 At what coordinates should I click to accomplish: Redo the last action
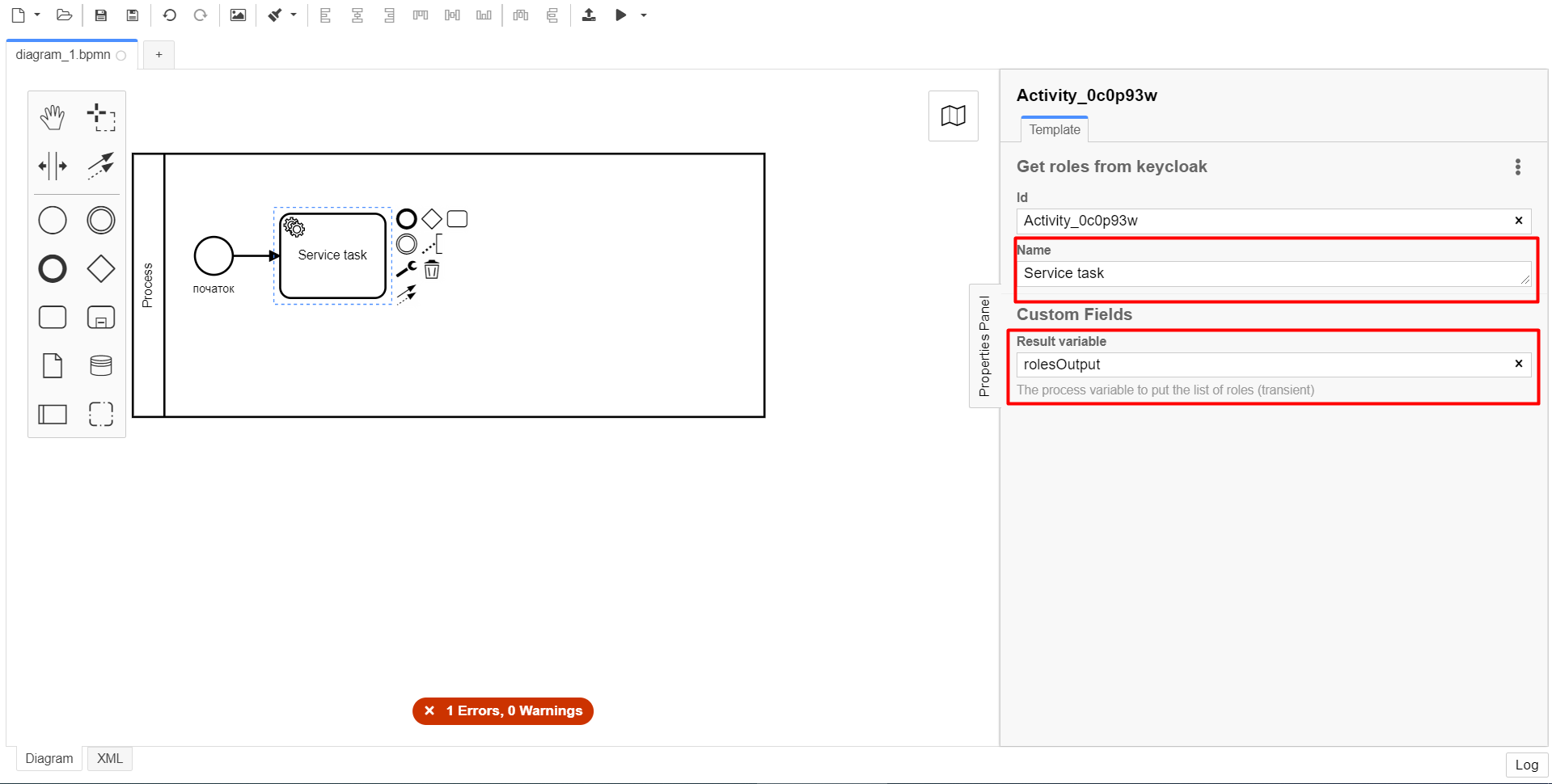(x=201, y=15)
